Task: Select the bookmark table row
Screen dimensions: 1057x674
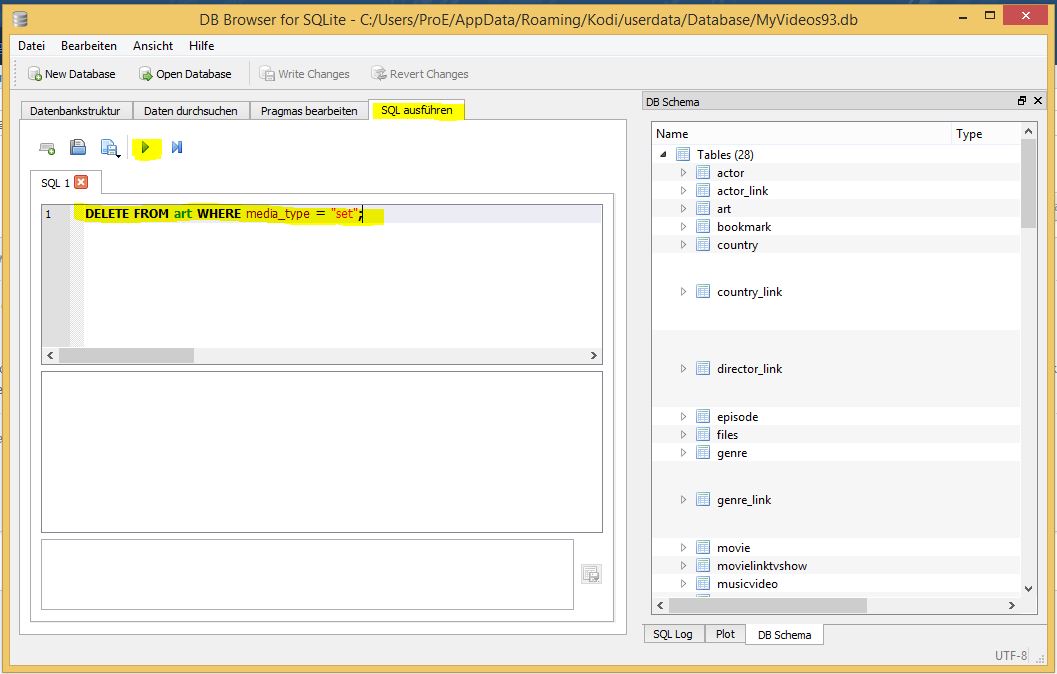Action: (x=836, y=226)
